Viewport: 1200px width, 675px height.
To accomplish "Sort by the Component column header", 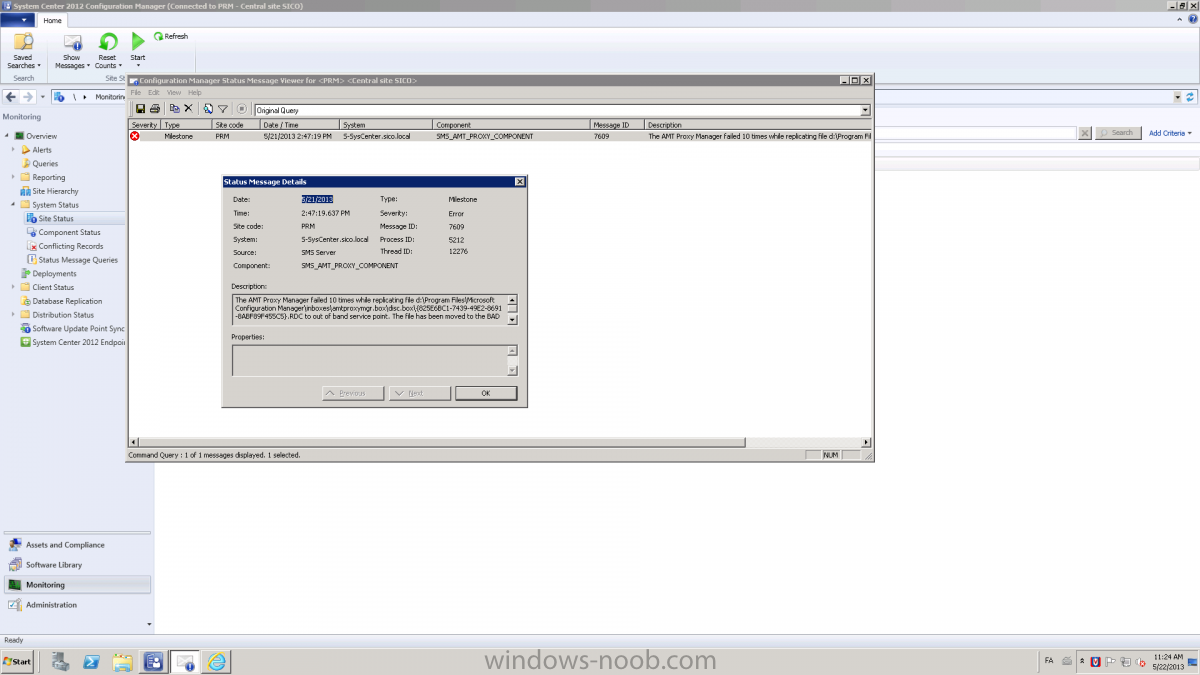I will coord(511,125).
